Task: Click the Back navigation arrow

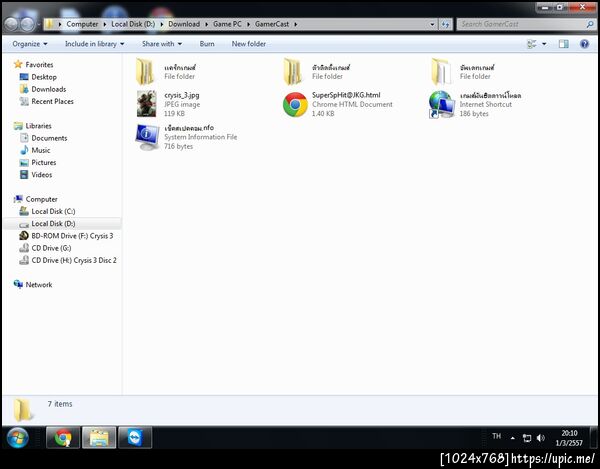Action: pos(11,24)
